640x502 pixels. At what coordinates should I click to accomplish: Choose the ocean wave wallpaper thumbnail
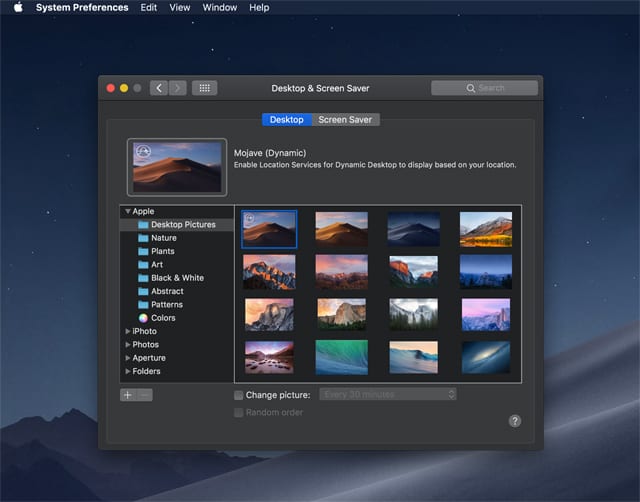click(413, 356)
